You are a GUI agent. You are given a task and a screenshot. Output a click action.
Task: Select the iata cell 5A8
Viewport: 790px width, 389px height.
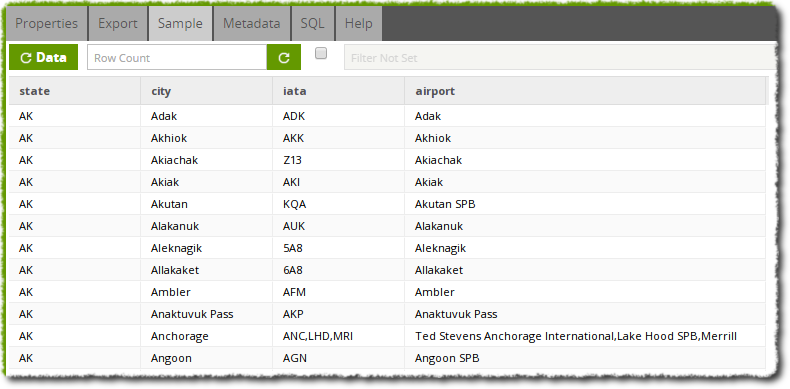point(339,248)
